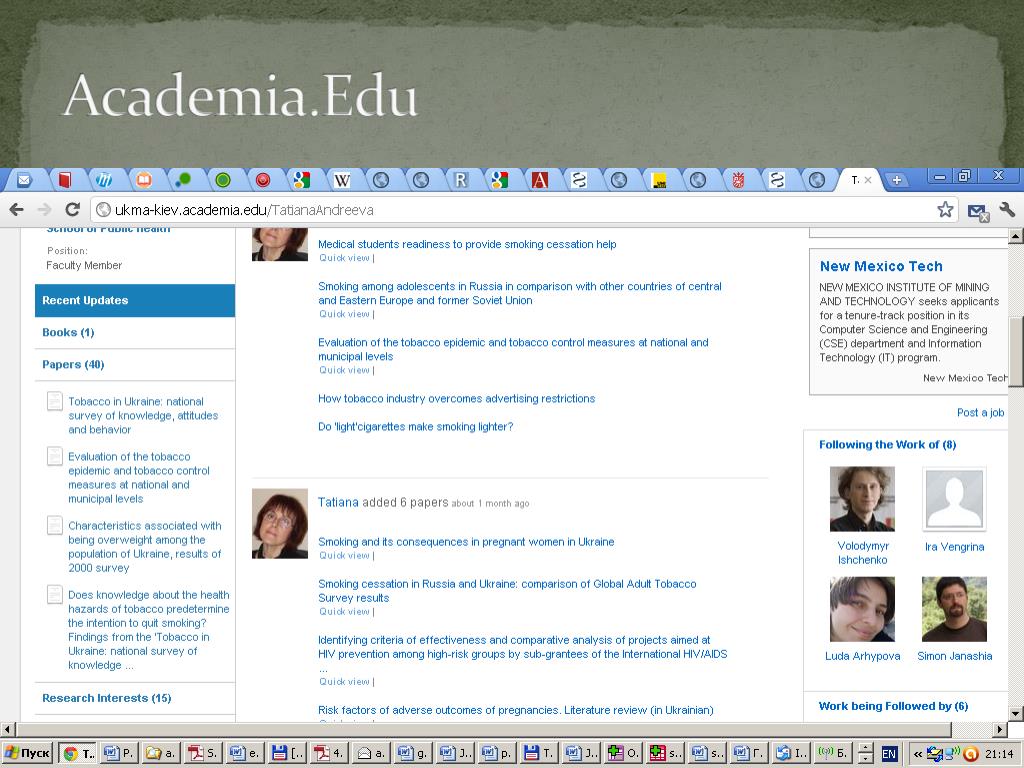This screenshot has height=768, width=1024.
Task: Open the Recent Updates sidebar section
Action: (135, 300)
